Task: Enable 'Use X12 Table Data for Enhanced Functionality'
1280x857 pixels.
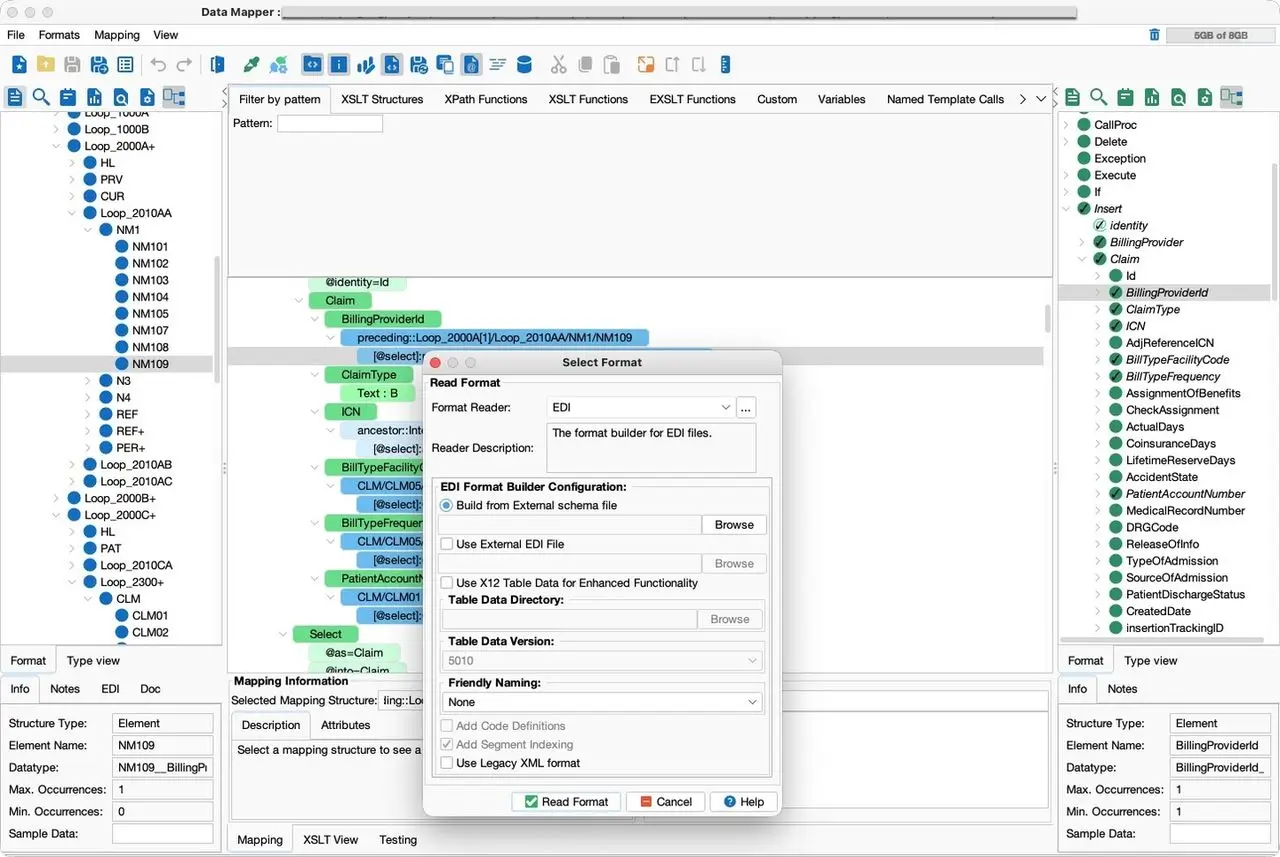Action: [x=447, y=583]
